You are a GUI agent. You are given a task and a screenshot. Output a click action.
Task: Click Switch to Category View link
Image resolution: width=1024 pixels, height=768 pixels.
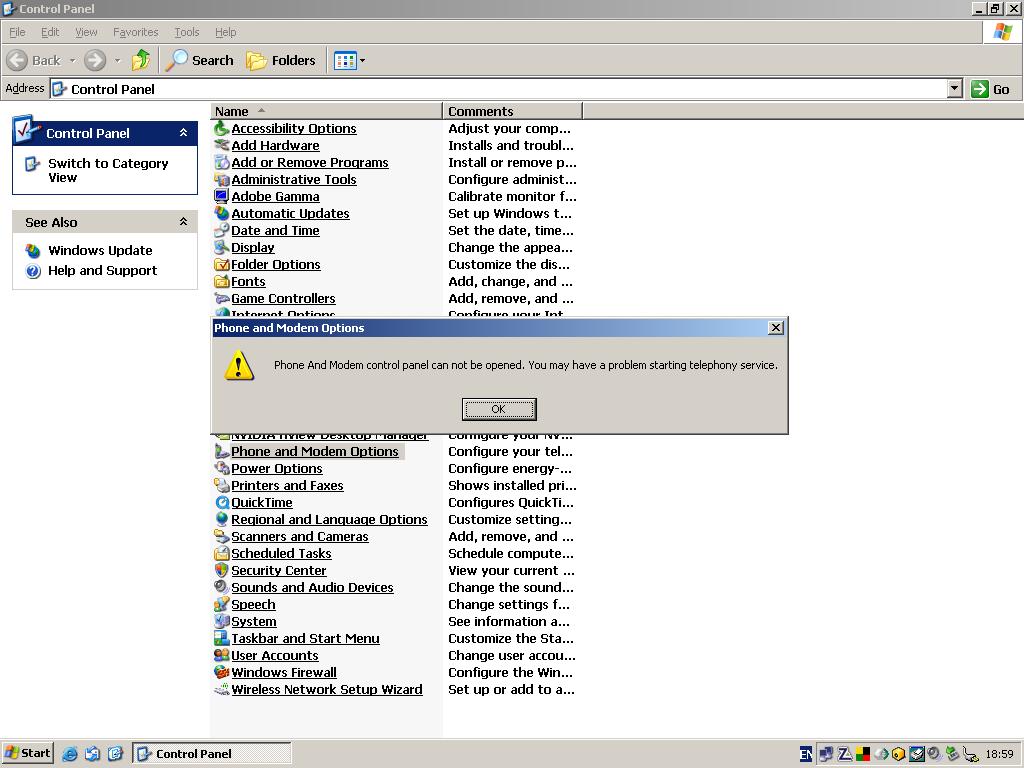point(108,170)
